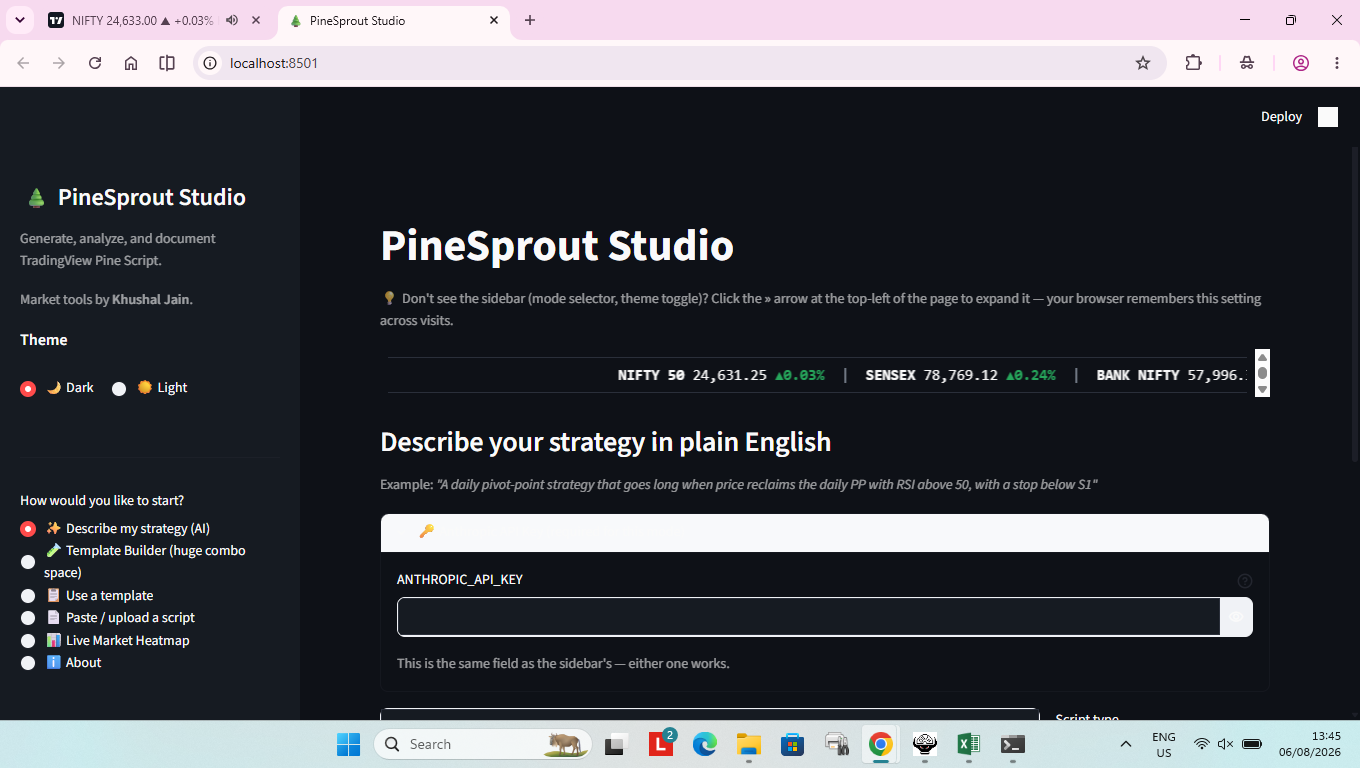This screenshot has width=1360, height=768.
Task: Click the SENSEX 78,769.12 ticker text
Action: coord(960,375)
